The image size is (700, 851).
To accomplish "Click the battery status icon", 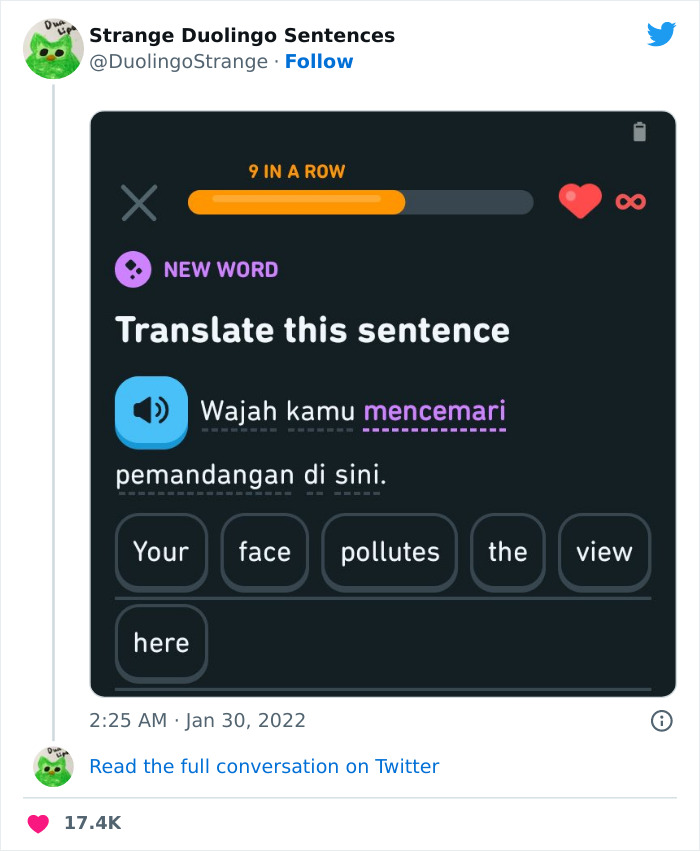I will [x=640, y=129].
